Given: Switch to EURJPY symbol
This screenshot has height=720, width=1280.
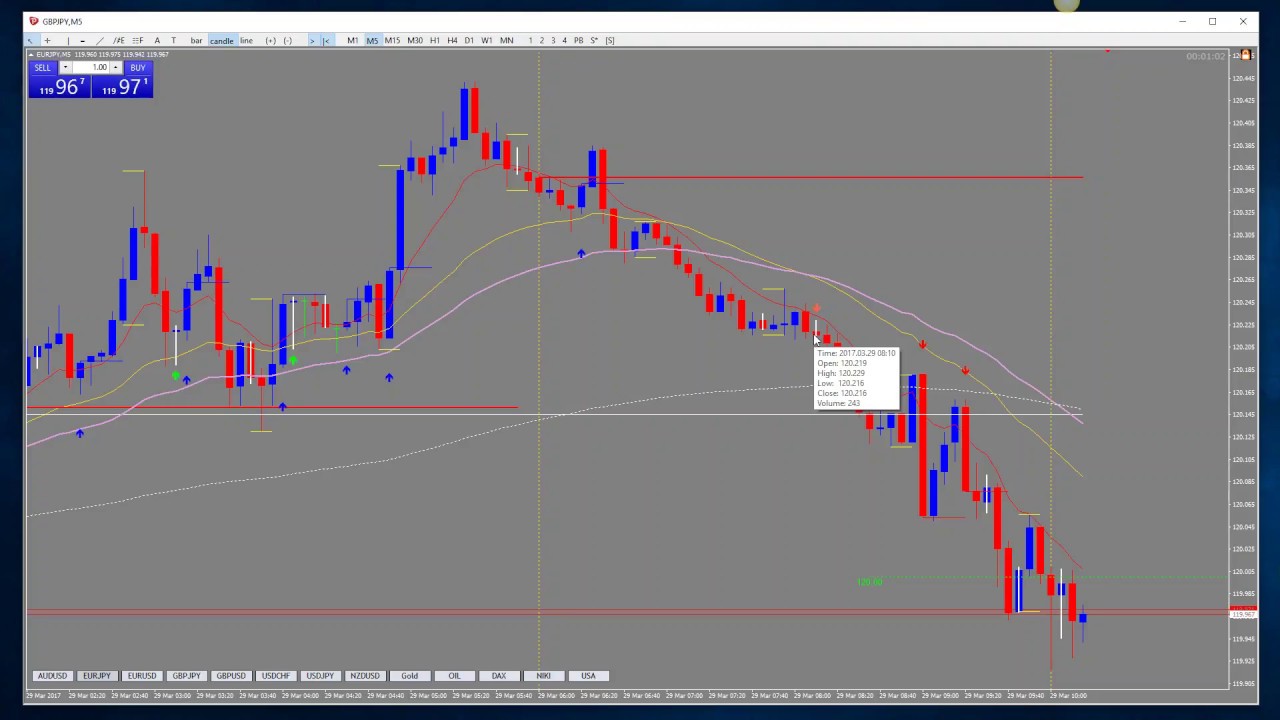Looking at the screenshot, I should [x=96, y=676].
